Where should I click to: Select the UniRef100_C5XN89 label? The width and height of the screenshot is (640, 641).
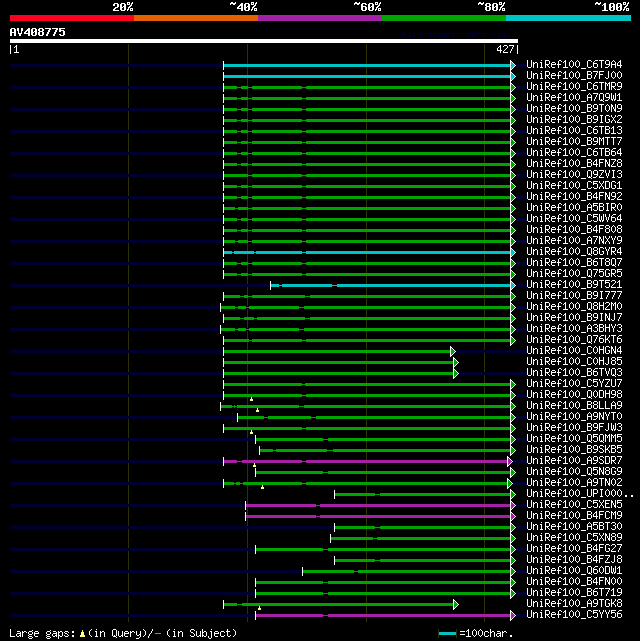click(x=574, y=538)
